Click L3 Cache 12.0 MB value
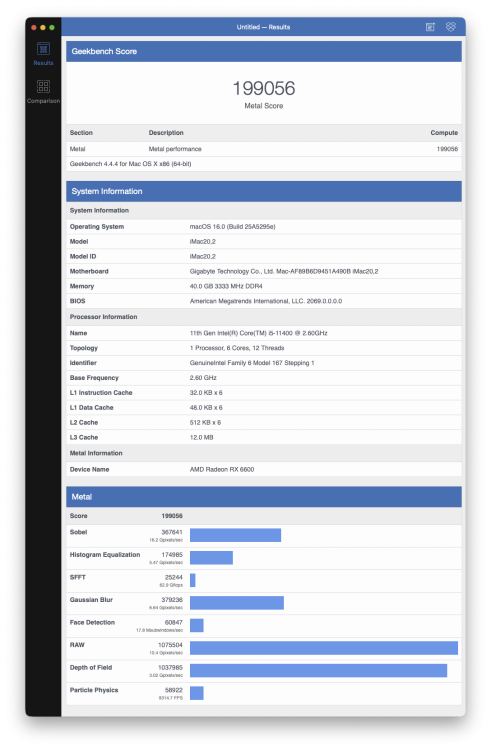The height and width of the screenshot is (750, 491). pyautogui.click(x=202, y=438)
